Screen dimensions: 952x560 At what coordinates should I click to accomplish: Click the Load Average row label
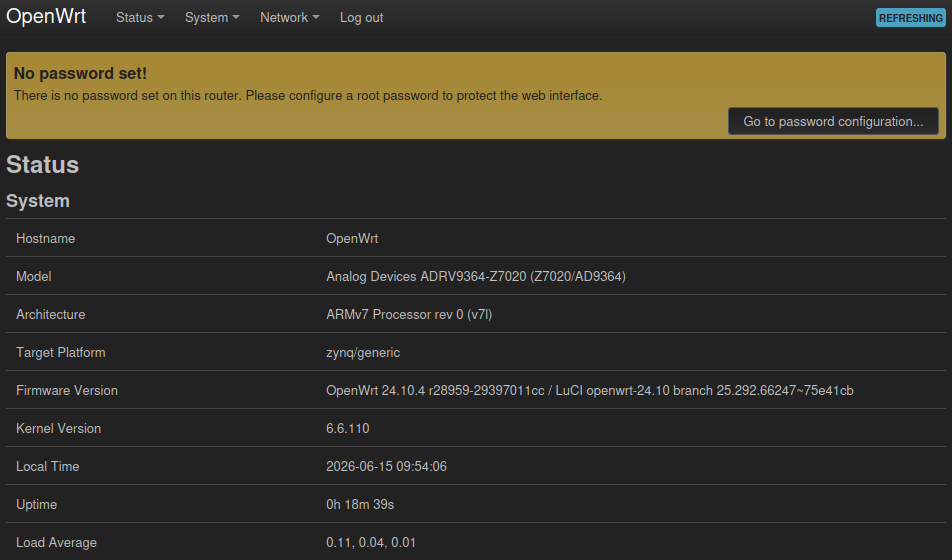(x=56, y=542)
